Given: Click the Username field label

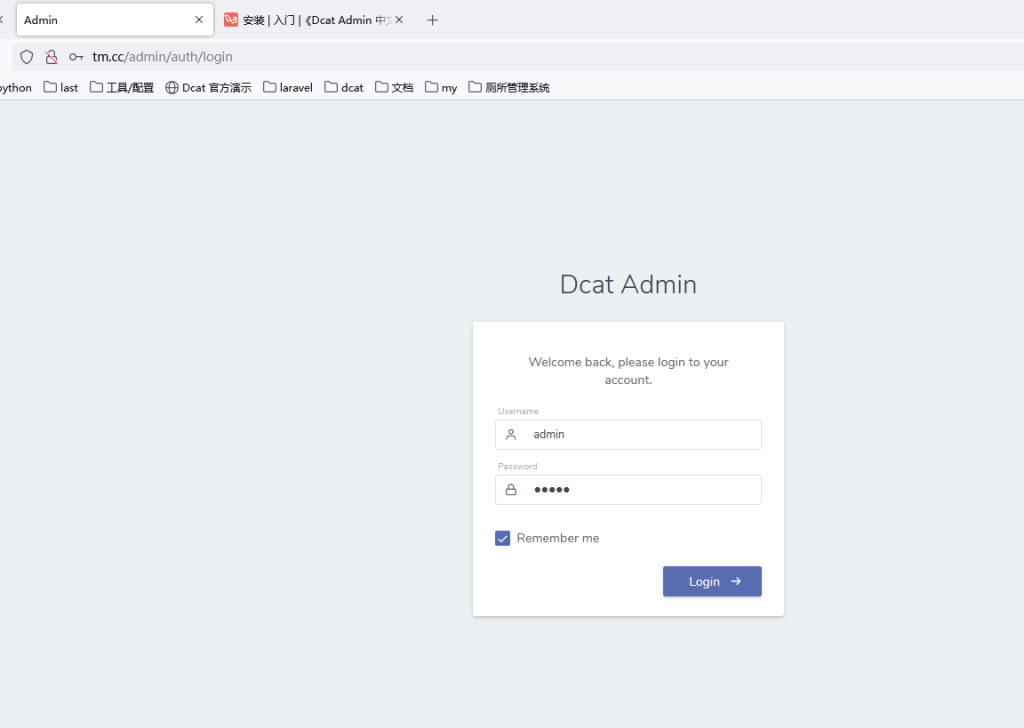Looking at the screenshot, I should (518, 411).
